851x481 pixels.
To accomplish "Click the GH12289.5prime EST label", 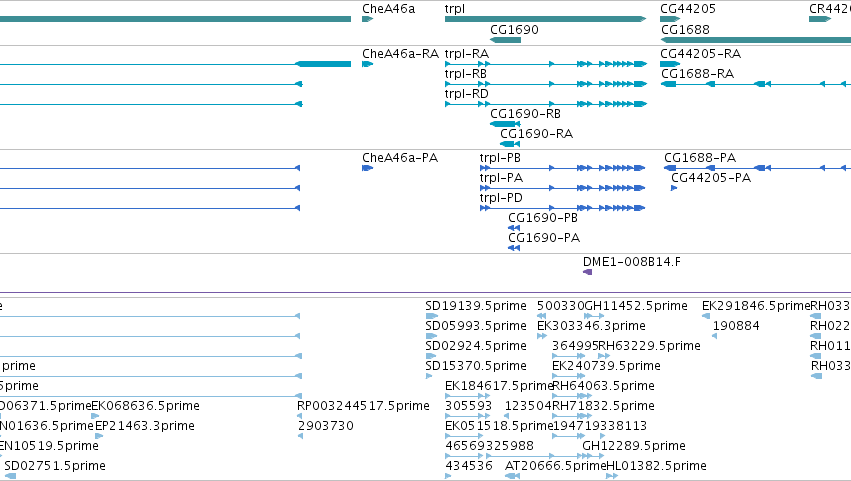I will [634, 446].
